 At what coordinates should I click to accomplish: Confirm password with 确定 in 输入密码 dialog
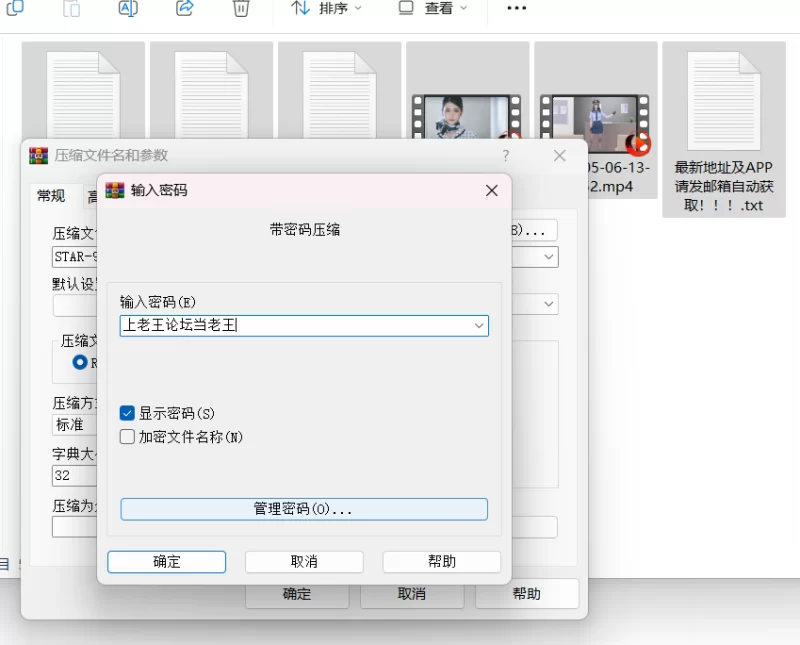[167, 562]
